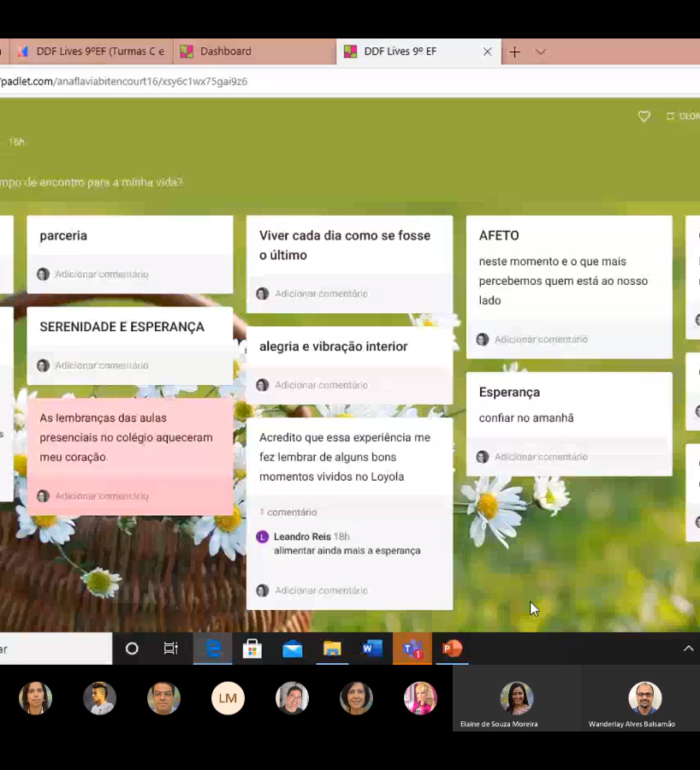Like the padlet with the heart icon
This screenshot has height=770, width=700.
[x=644, y=117]
